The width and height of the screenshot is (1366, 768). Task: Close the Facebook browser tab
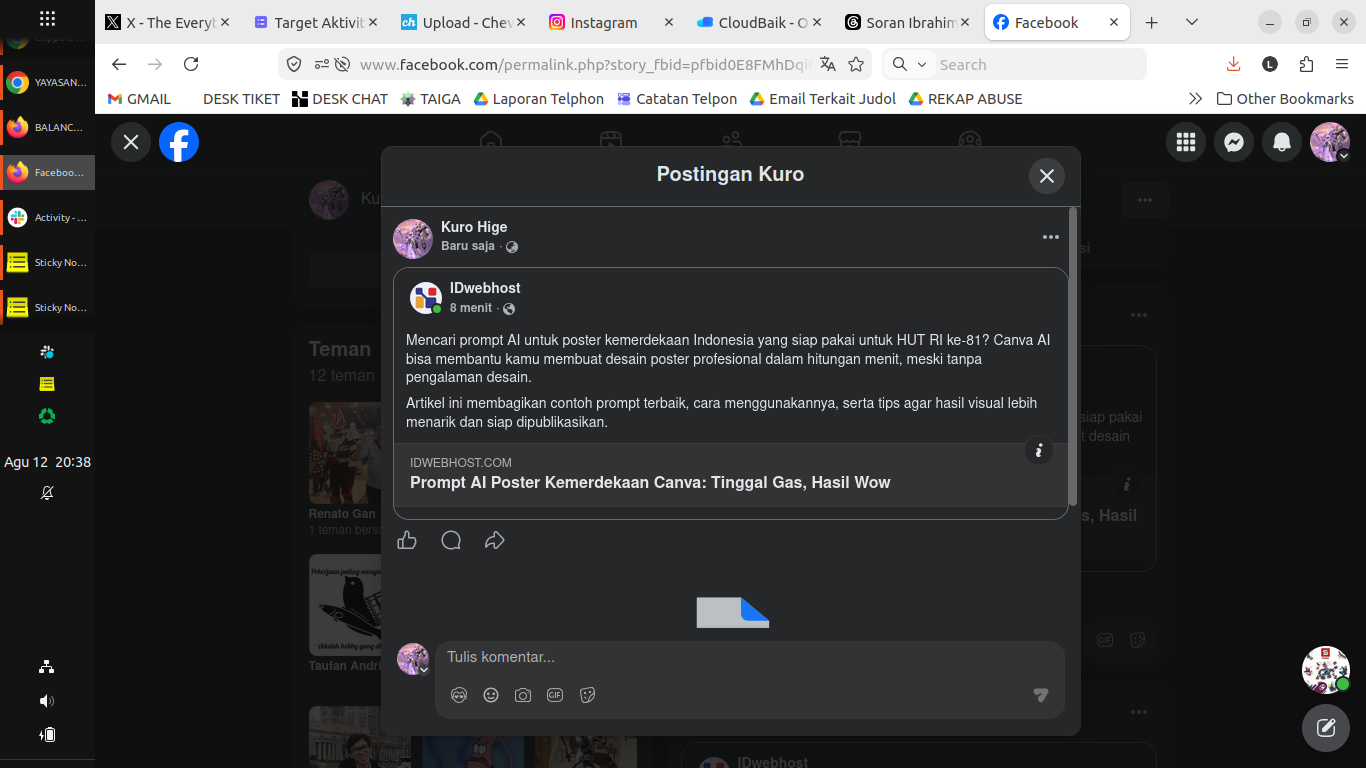[x=1114, y=22]
